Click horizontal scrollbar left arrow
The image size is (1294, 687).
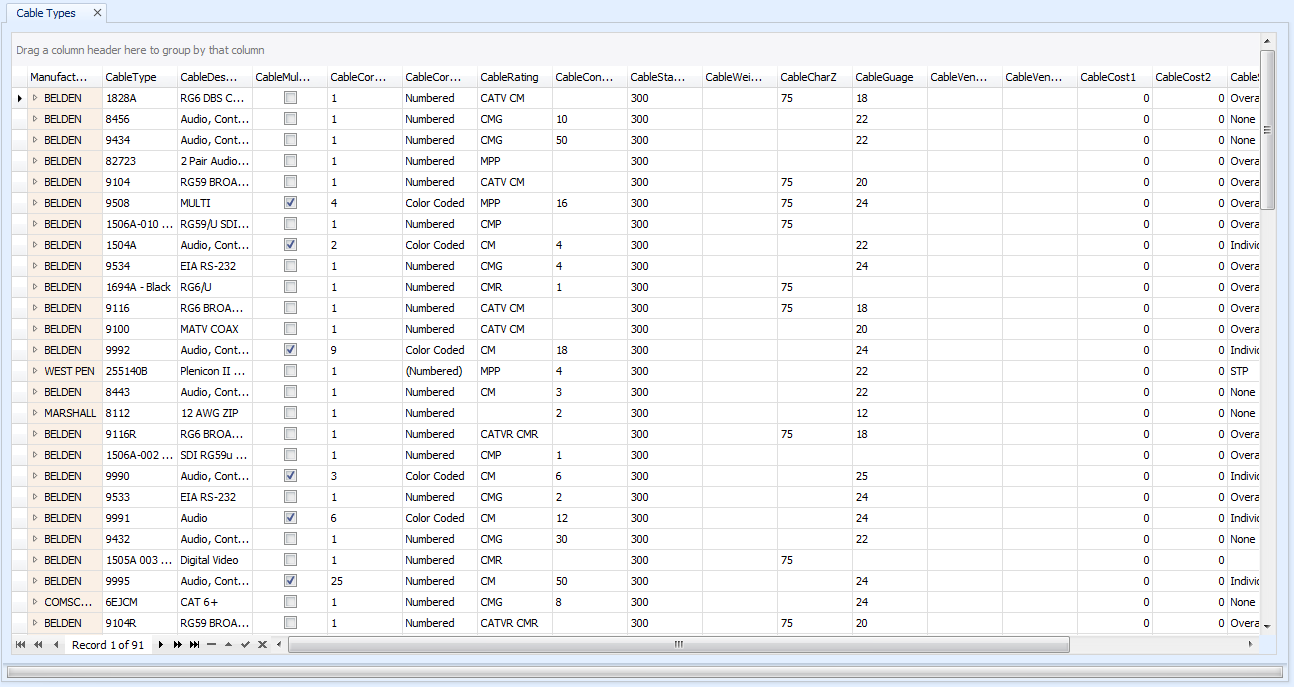(279, 645)
